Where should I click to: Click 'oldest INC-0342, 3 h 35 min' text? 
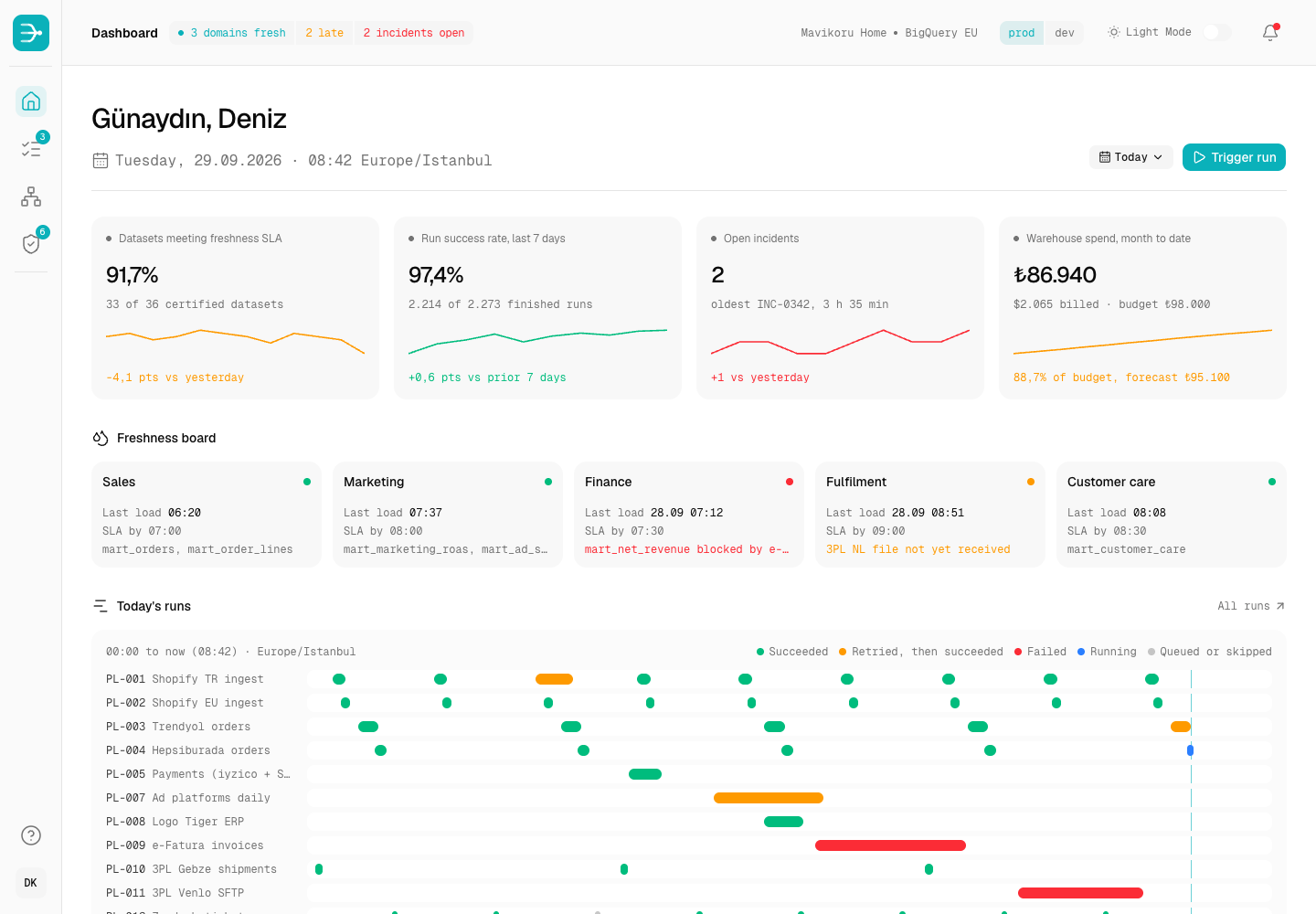point(800,304)
